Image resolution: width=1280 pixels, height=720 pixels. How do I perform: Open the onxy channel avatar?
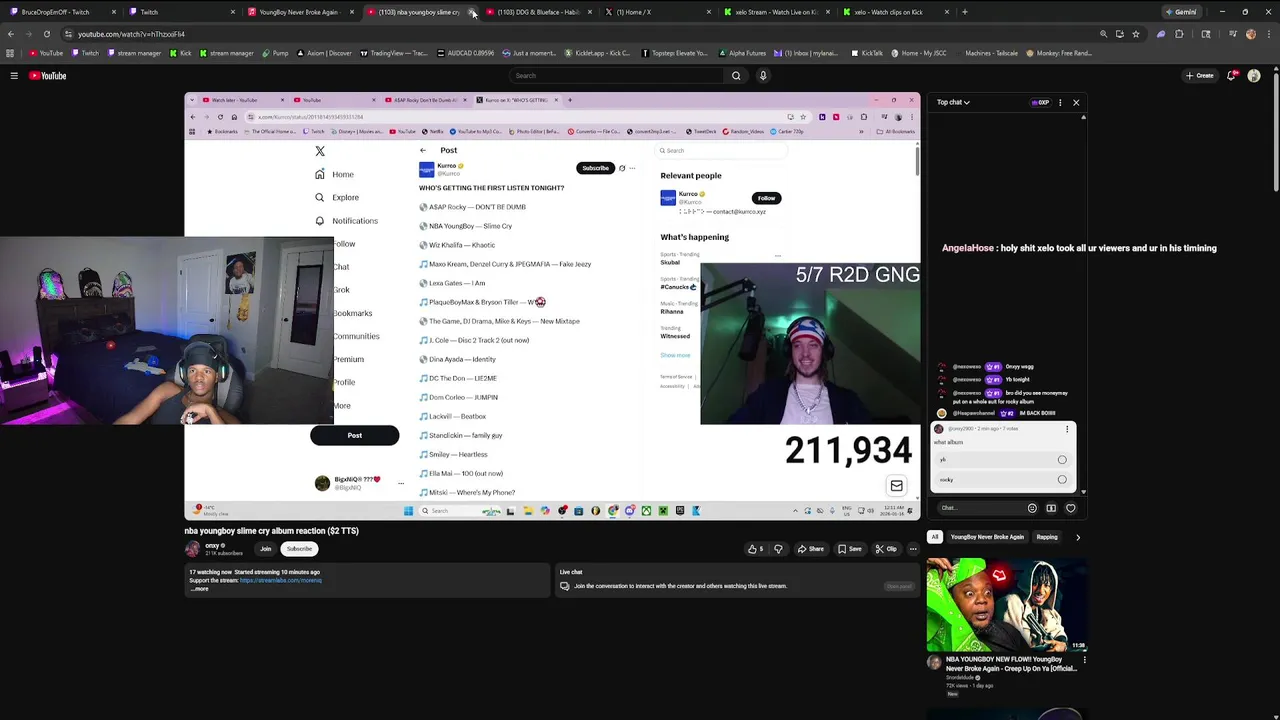tap(192, 549)
